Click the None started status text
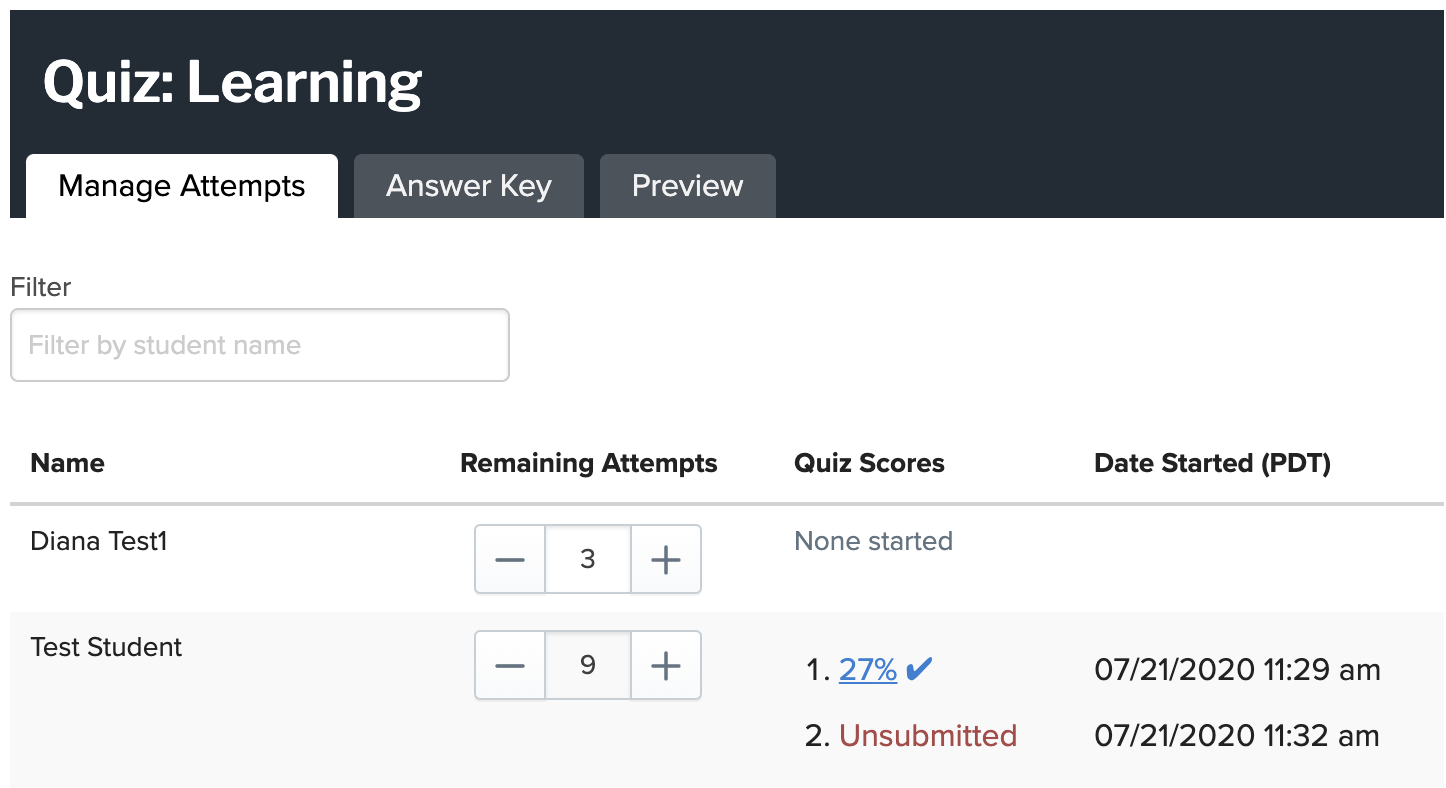 [x=873, y=540]
